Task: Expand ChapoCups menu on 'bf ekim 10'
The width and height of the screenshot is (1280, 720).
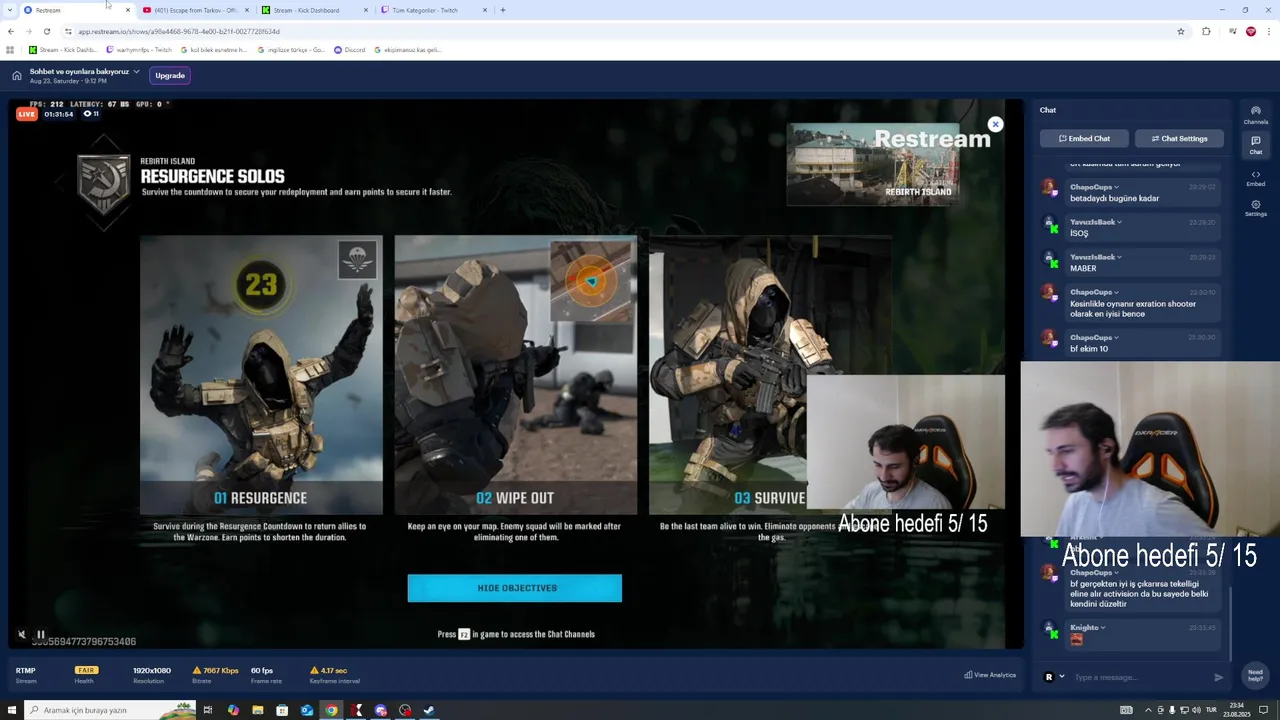Action: [x=1116, y=337]
